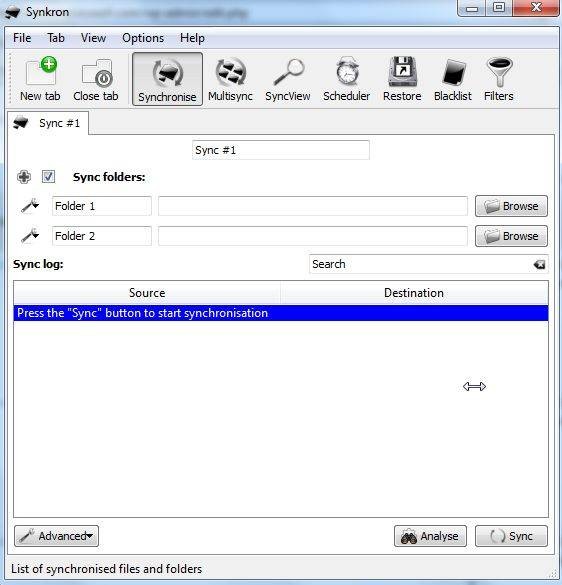Image resolution: width=562 pixels, height=585 pixels.
Task: Add a sync folder with the plus icon
Action: [24, 177]
